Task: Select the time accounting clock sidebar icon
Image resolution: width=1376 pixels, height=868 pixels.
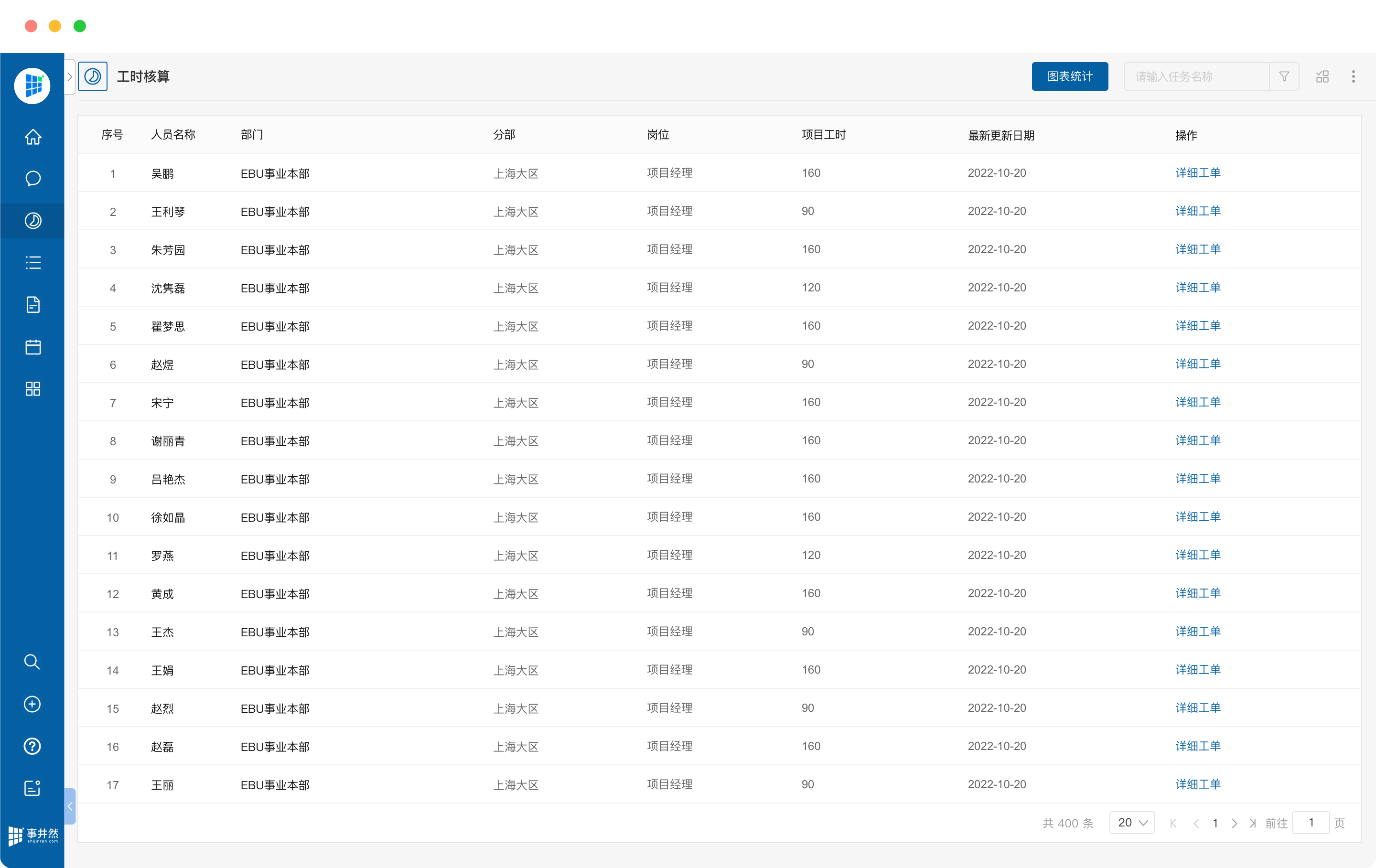Action: (x=32, y=221)
